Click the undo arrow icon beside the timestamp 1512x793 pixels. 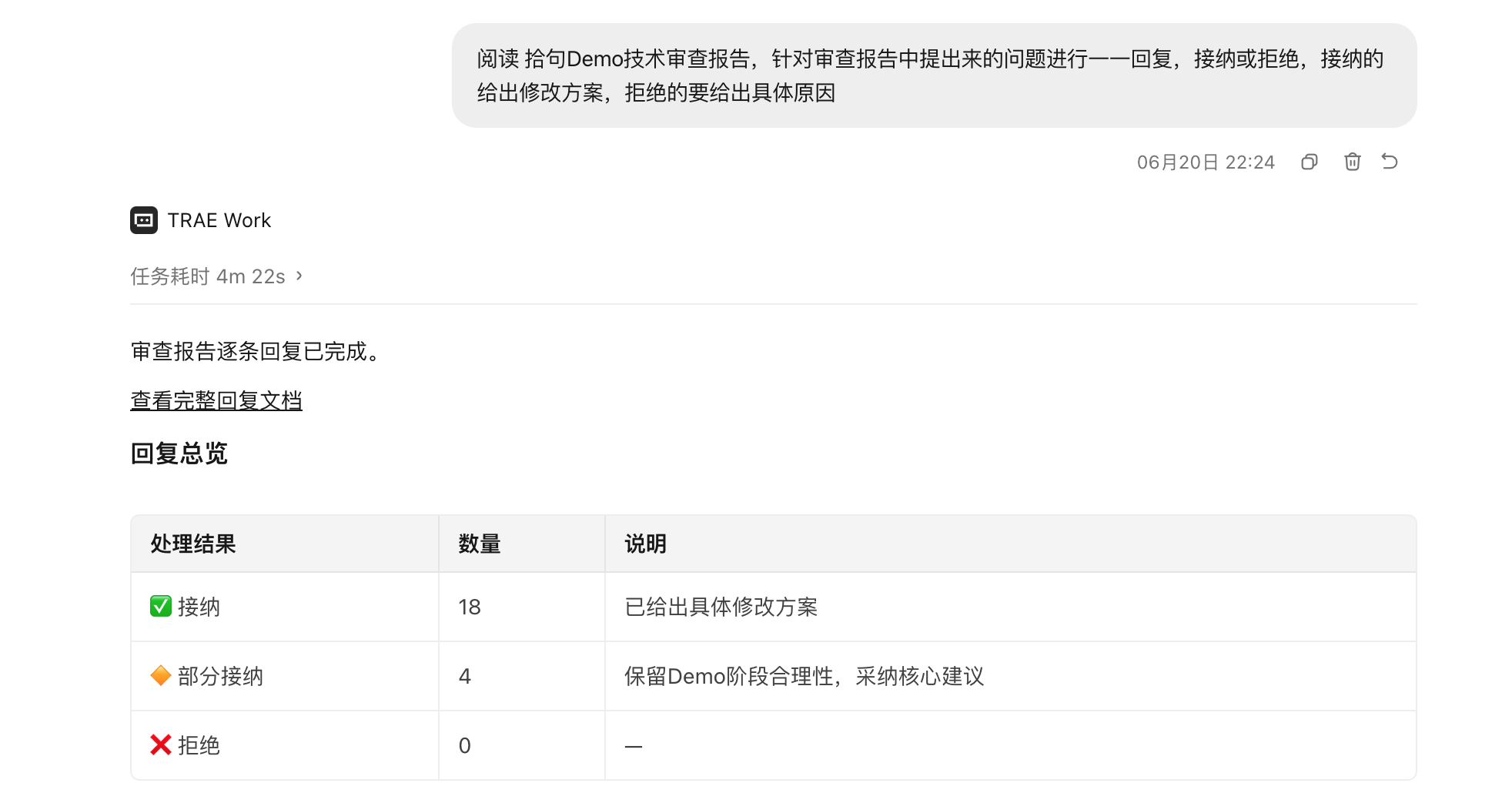[x=1390, y=162]
